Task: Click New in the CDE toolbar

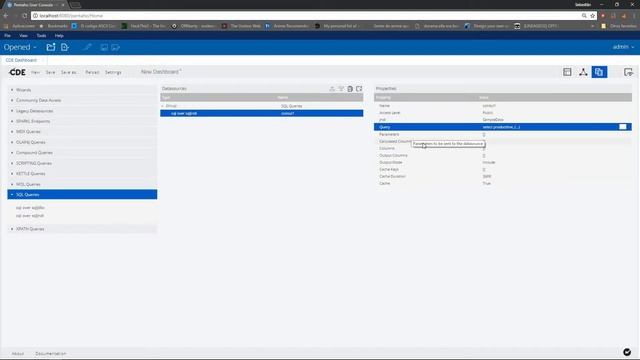Action: pos(36,72)
